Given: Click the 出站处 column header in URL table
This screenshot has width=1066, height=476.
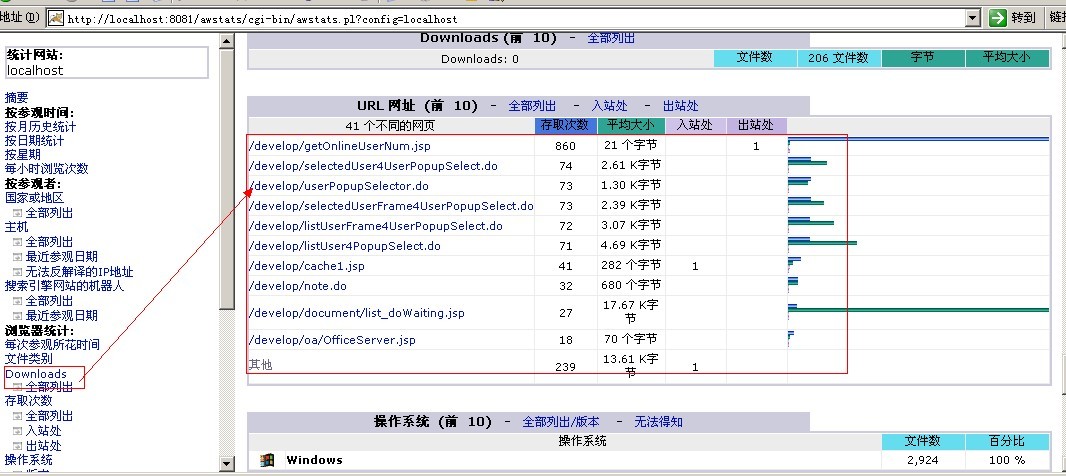Looking at the screenshot, I should tap(757, 125).
